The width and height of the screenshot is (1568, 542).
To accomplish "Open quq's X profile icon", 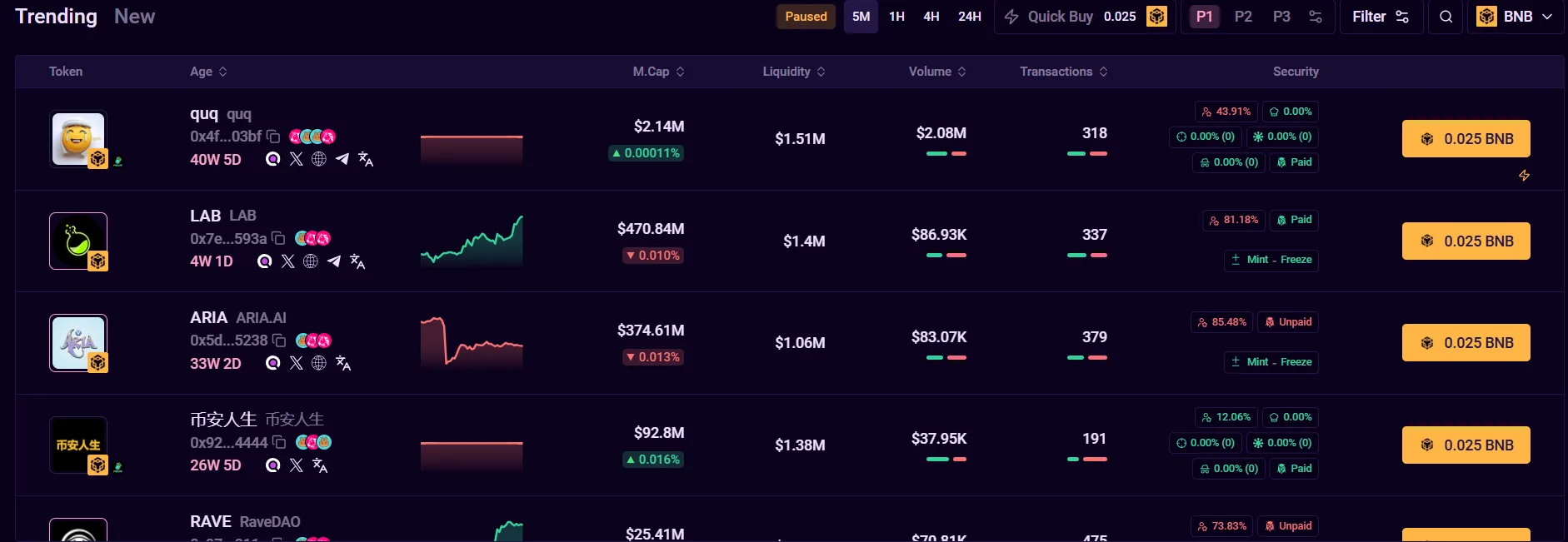I will pyautogui.click(x=296, y=158).
